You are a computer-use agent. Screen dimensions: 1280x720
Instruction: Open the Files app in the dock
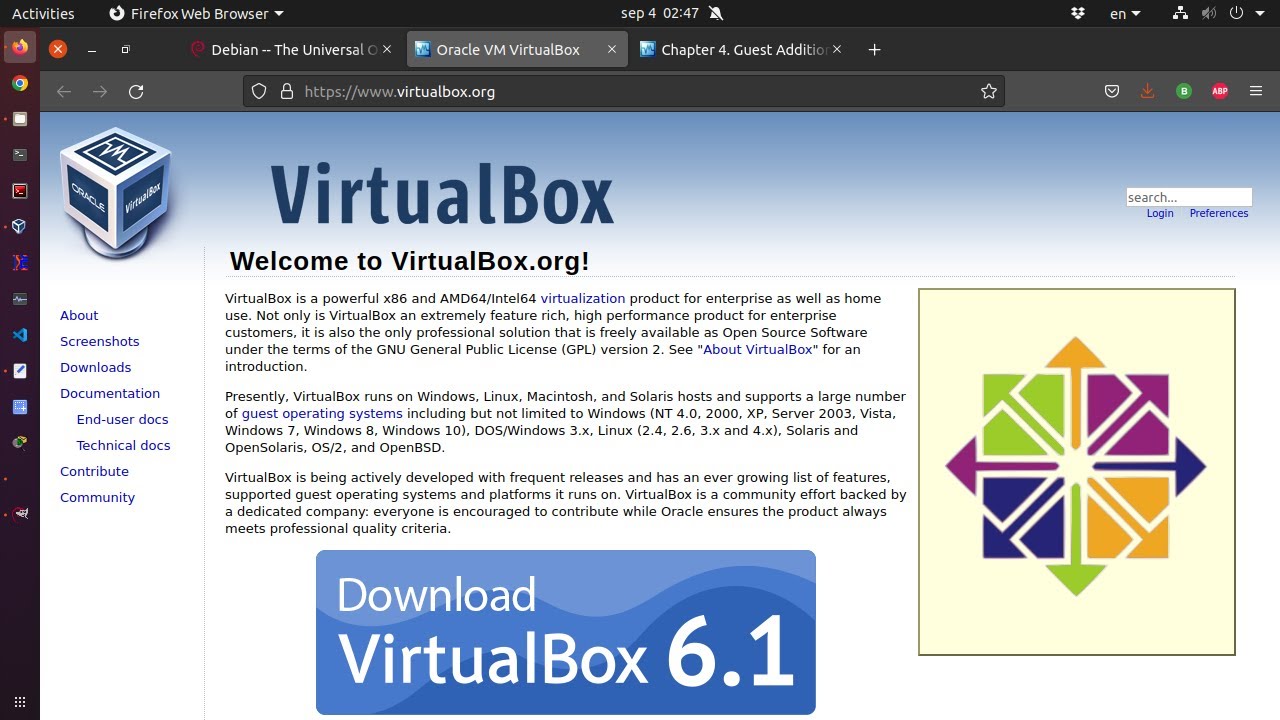coord(20,119)
